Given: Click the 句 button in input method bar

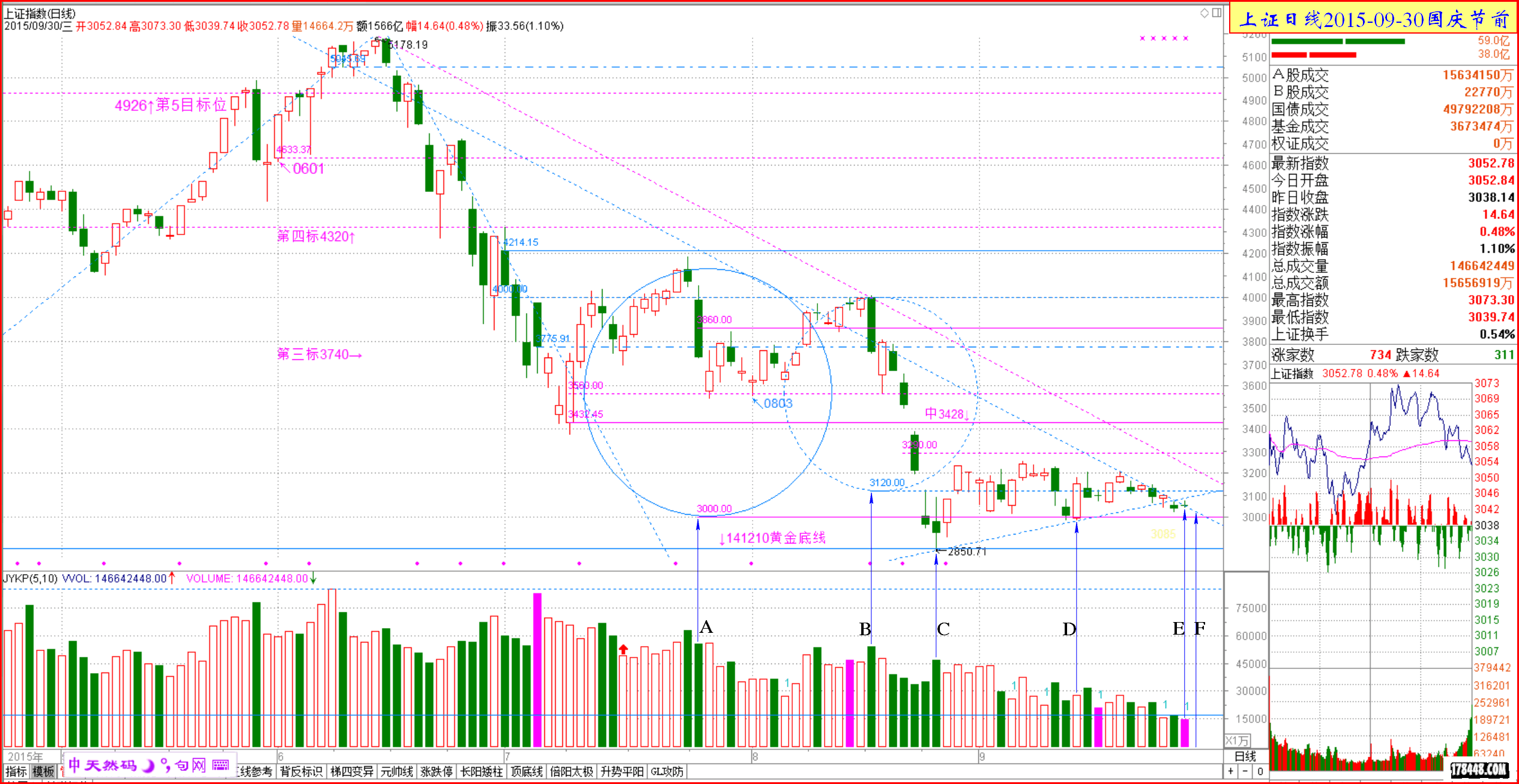Looking at the screenshot, I should tap(182, 765).
